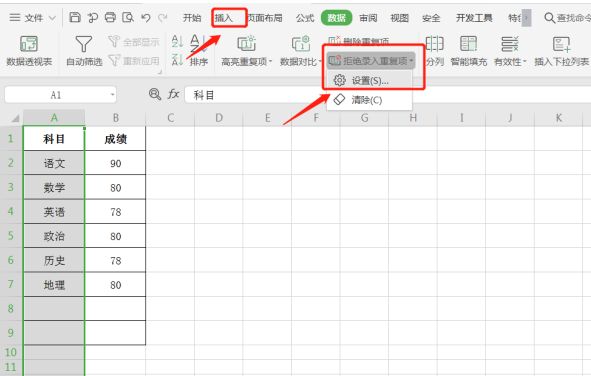
Task: Choose 清除(C) from the dropdown menu
Action: (x=369, y=100)
